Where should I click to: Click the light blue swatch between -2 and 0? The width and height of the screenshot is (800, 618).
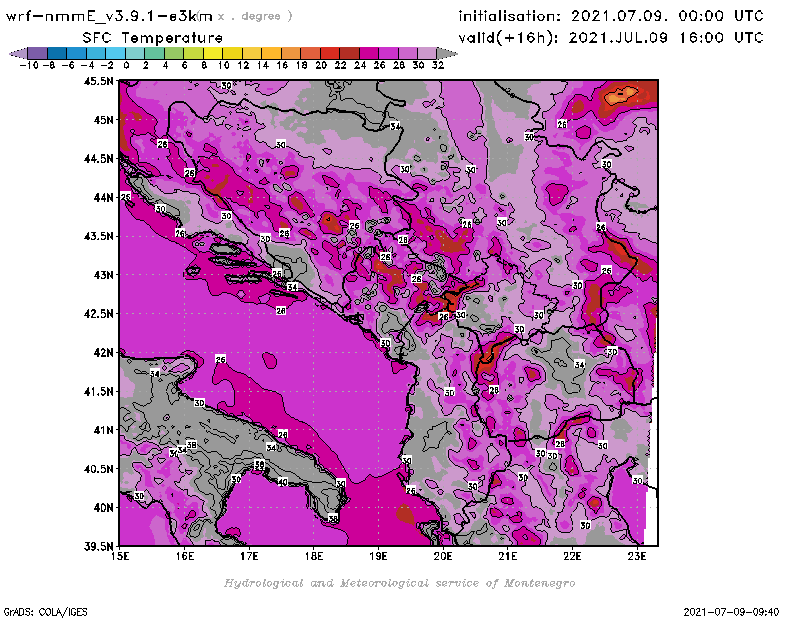point(115,53)
